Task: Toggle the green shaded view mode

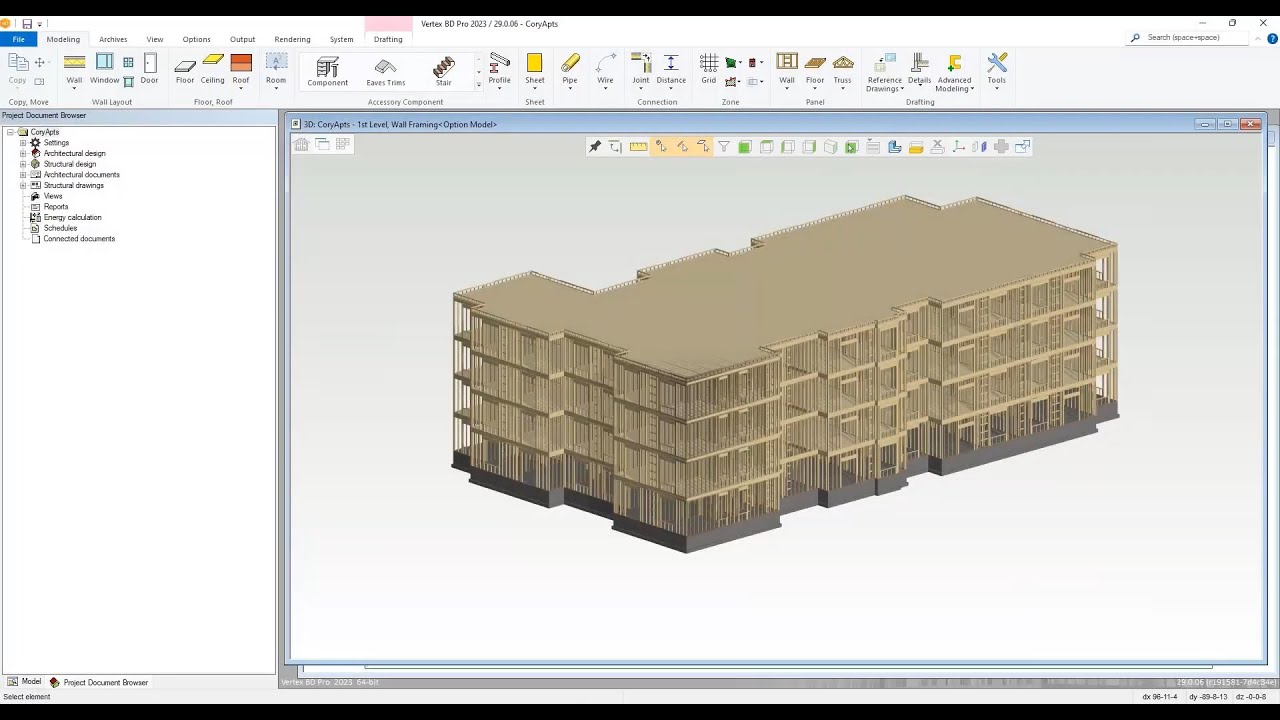Action: (x=745, y=147)
